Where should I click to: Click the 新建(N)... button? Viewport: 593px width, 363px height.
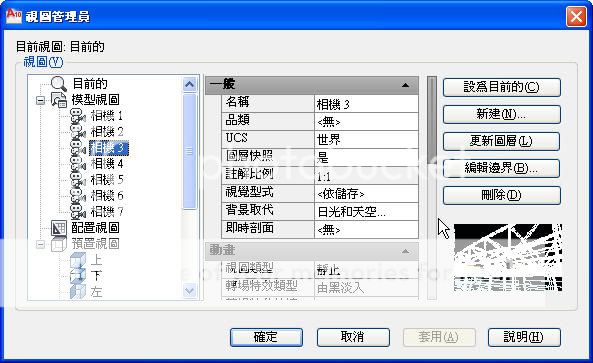click(x=501, y=114)
